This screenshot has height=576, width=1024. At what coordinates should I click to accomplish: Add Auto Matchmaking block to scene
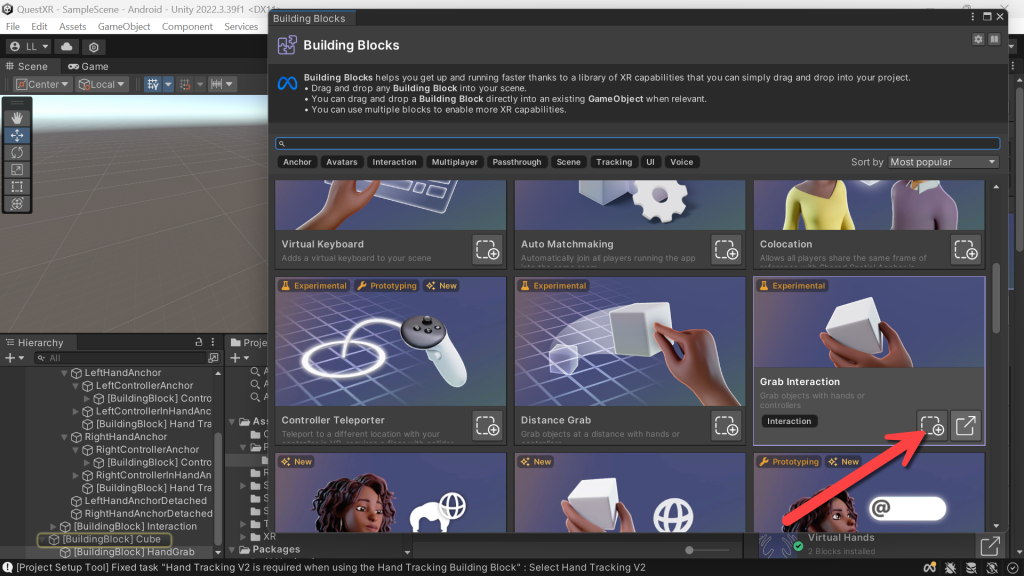click(726, 249)
